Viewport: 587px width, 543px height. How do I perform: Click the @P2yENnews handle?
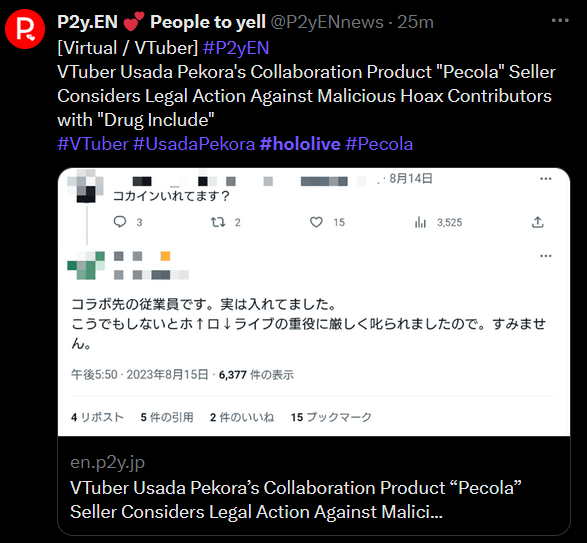[x=327, y=22]
